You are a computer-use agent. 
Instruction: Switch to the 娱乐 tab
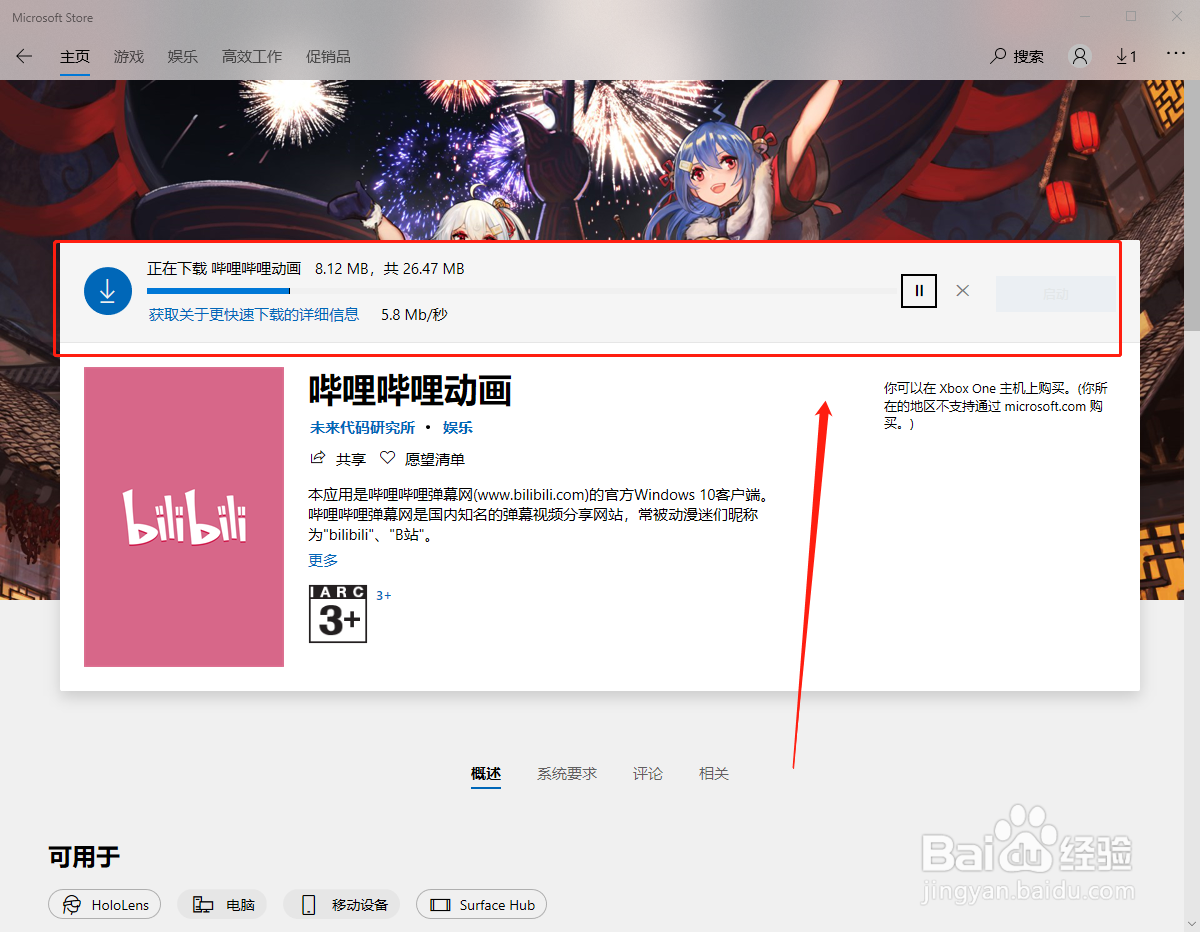(x=183, y=57)
